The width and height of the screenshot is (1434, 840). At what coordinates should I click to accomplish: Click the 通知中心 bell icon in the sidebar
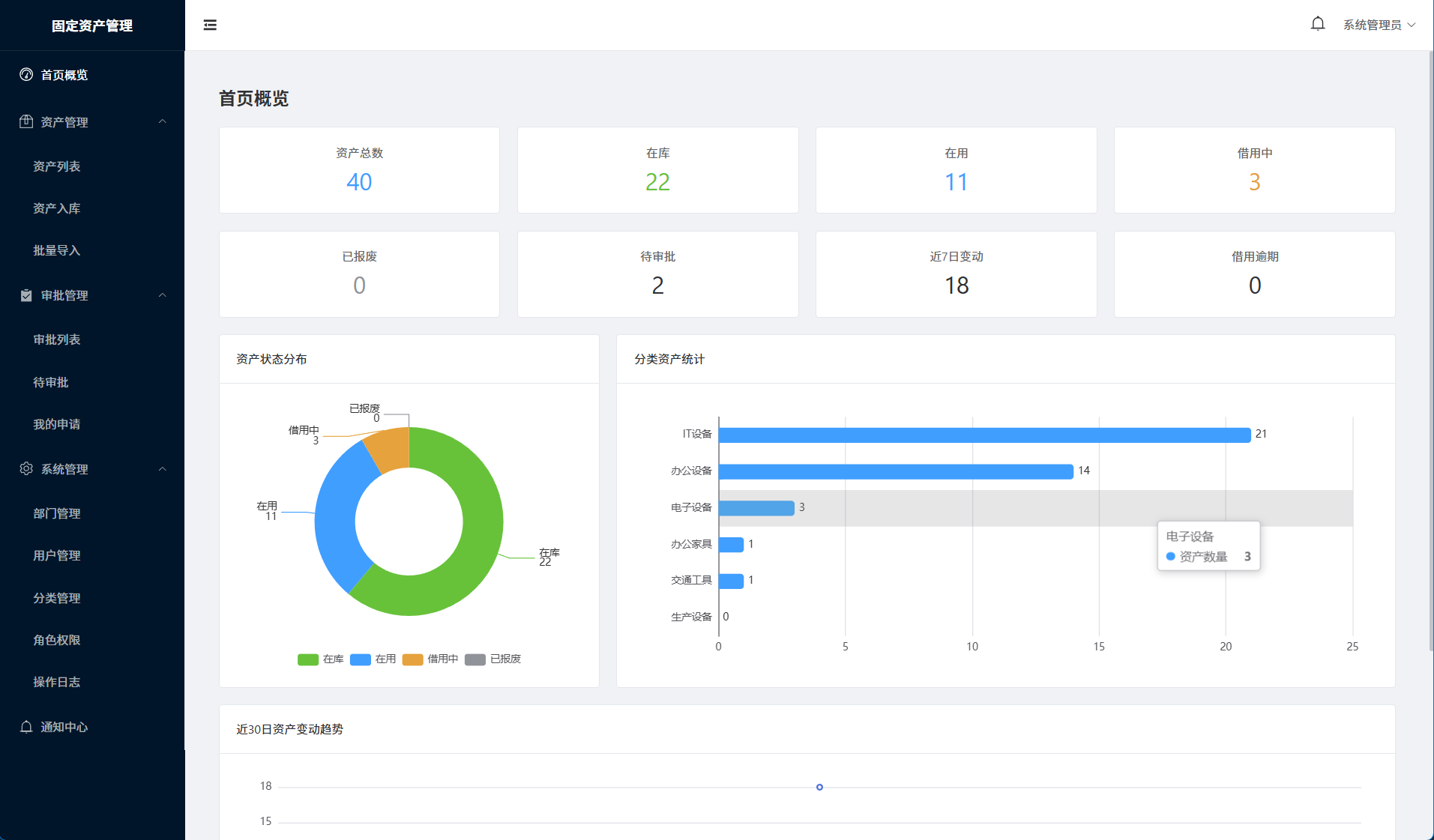[26, 727]
